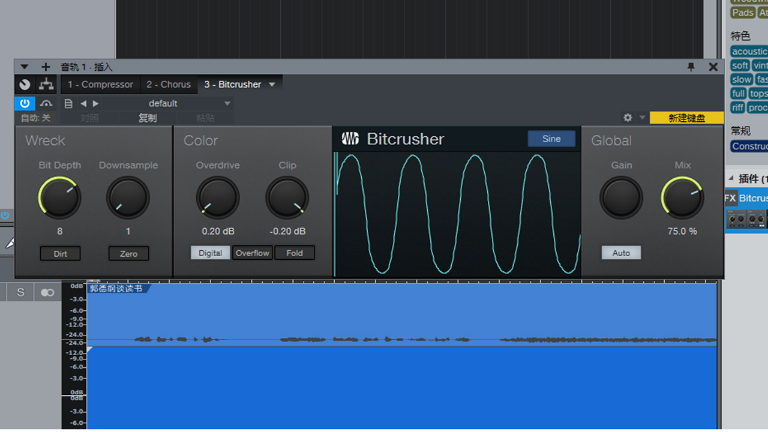
Task: Toggle the Zero button
Action: pos(128,254)
